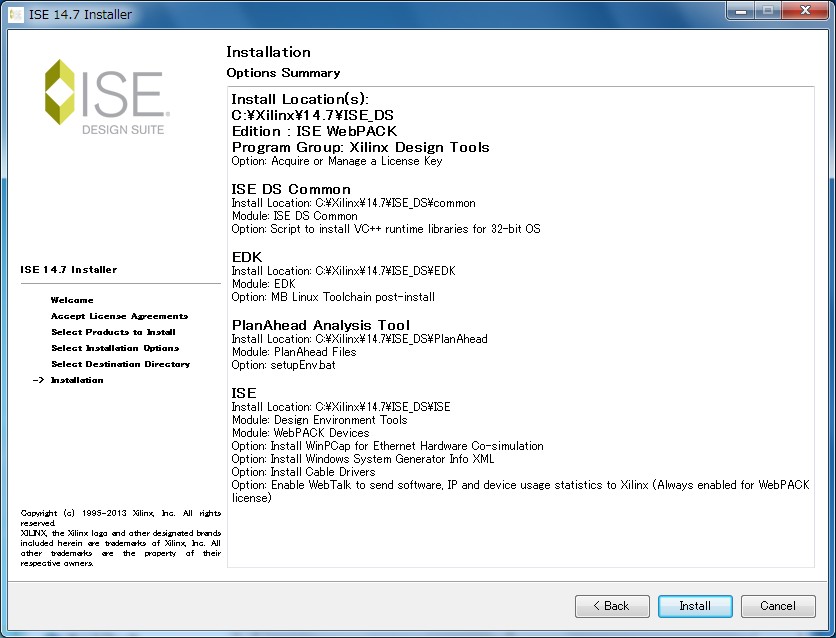Close the ISE 14.7 Installer window
This screenshot has width=836, height=638.
click(x=806, y=11)
